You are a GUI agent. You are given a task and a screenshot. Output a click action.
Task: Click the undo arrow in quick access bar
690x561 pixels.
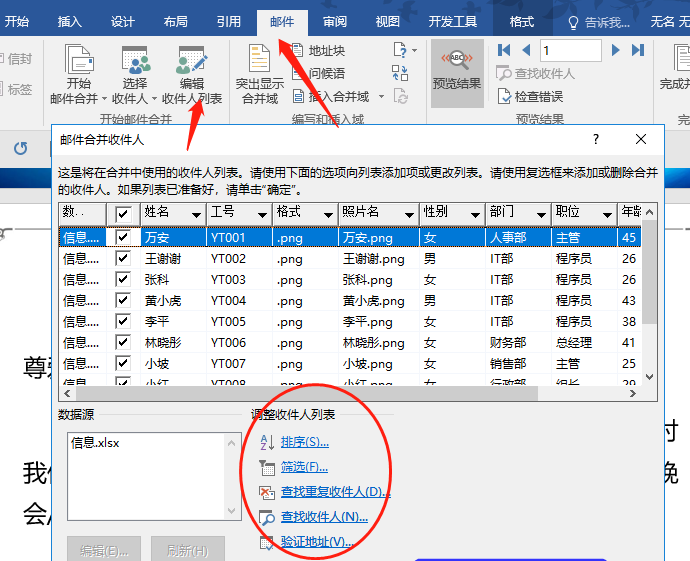point(21,148)
